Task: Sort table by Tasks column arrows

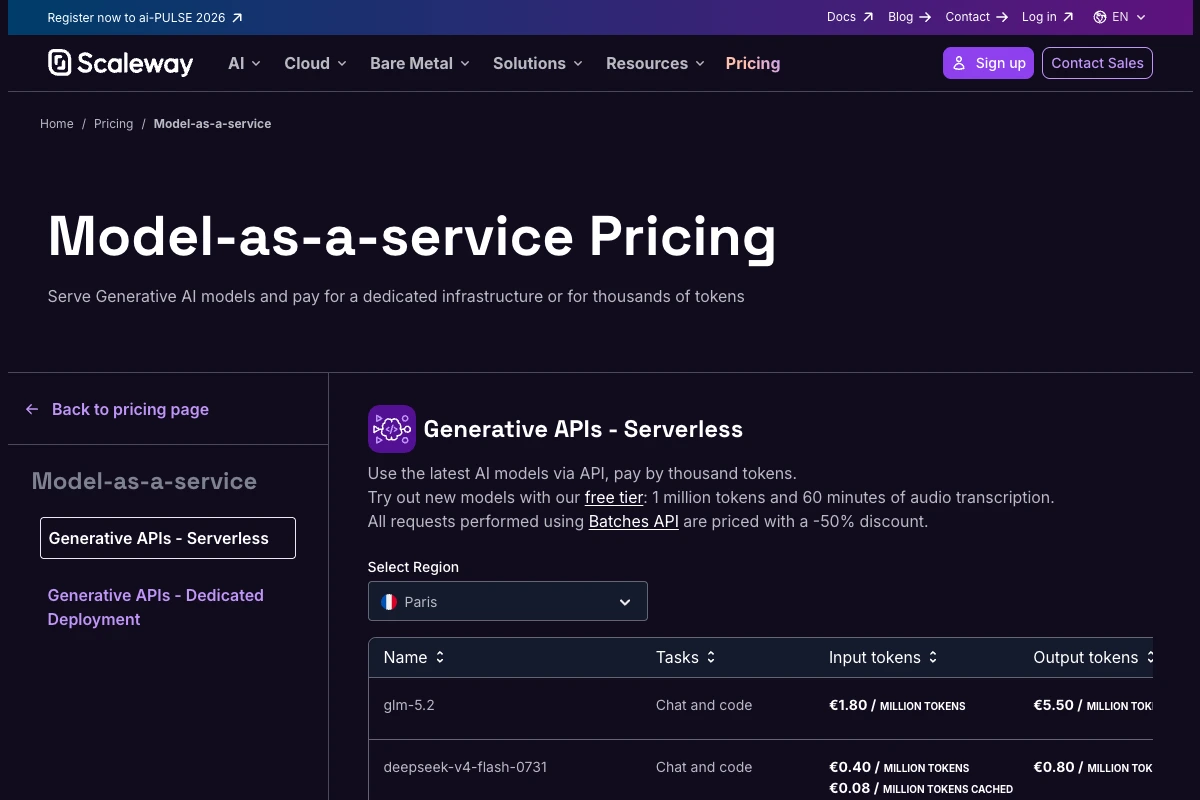Action: tap(711, 657)
